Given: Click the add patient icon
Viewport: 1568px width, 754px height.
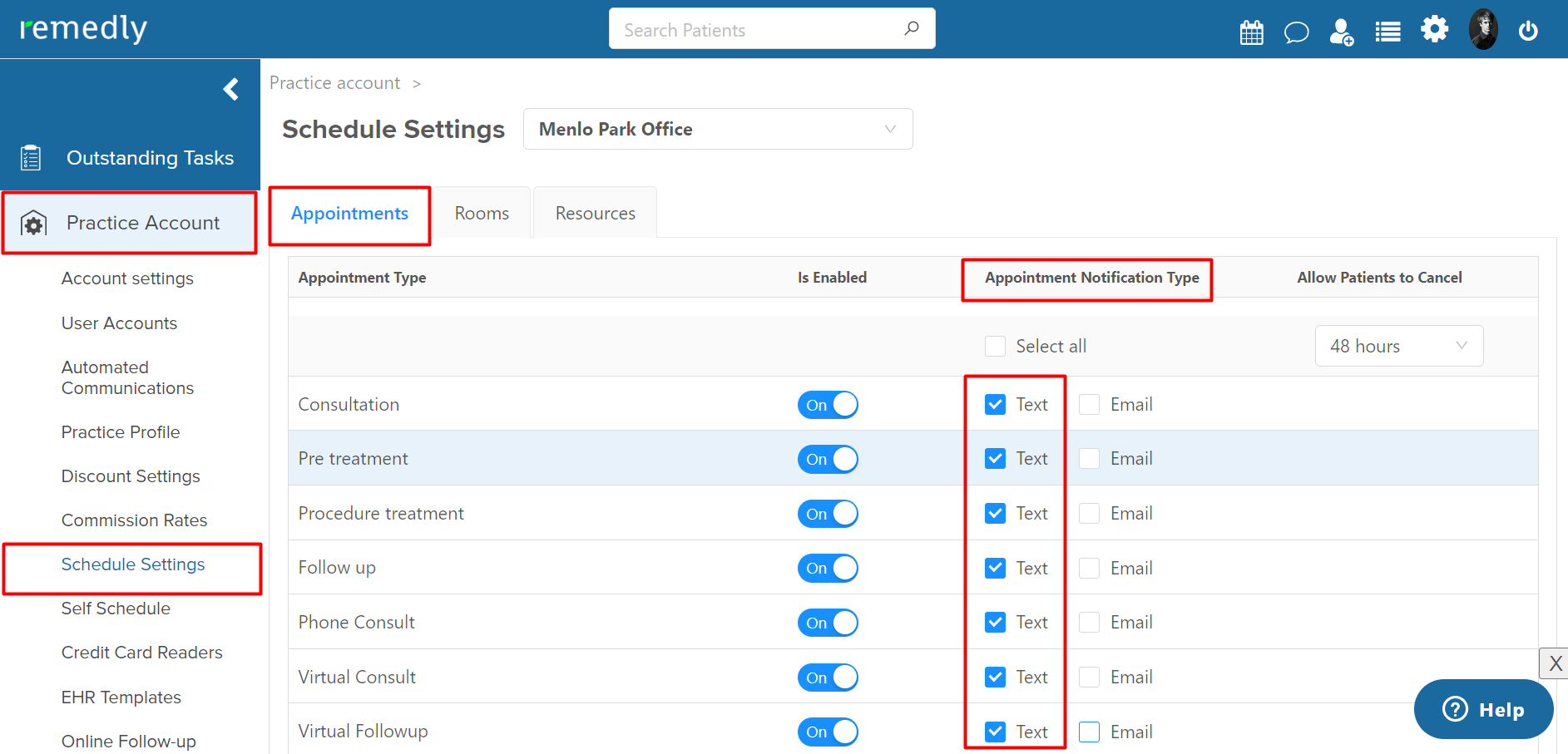Looking at the screenshot, I should pyautogui.click(x=1341, y=32).
